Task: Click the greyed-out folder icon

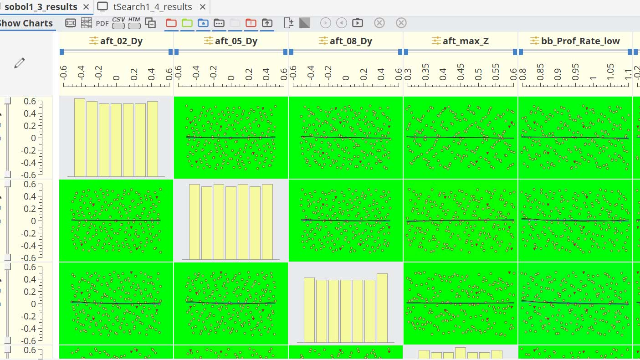Action: (x=235, y=23)
